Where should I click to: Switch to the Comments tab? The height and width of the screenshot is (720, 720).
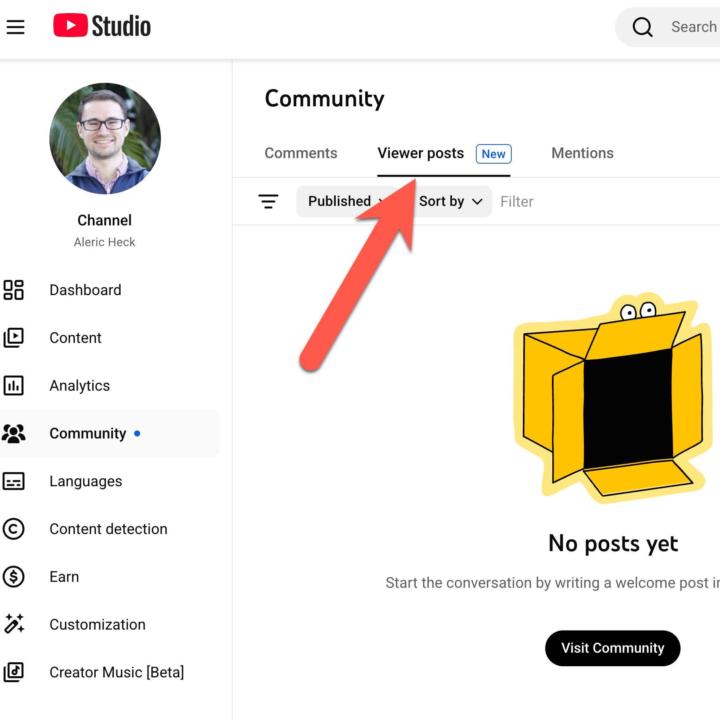click(301, 153)
